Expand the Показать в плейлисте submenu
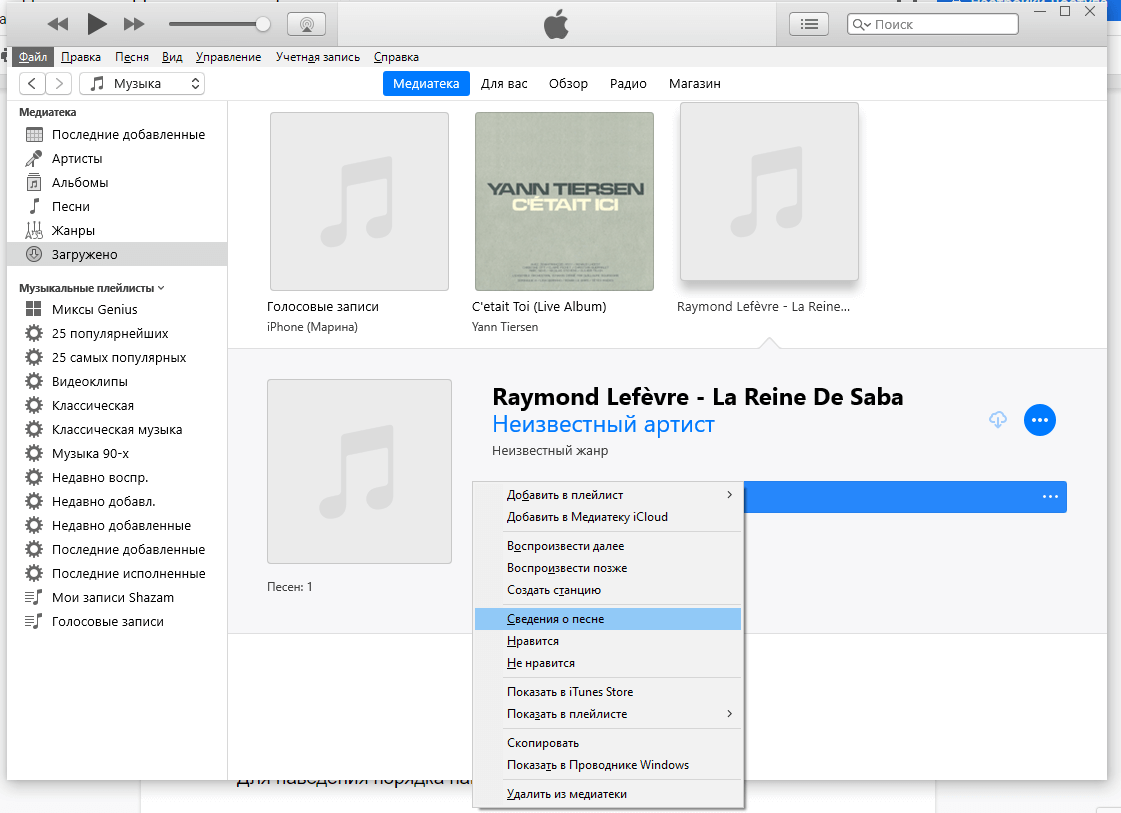The height and width of the screenshot is (813, 1121). pos(608,714)
